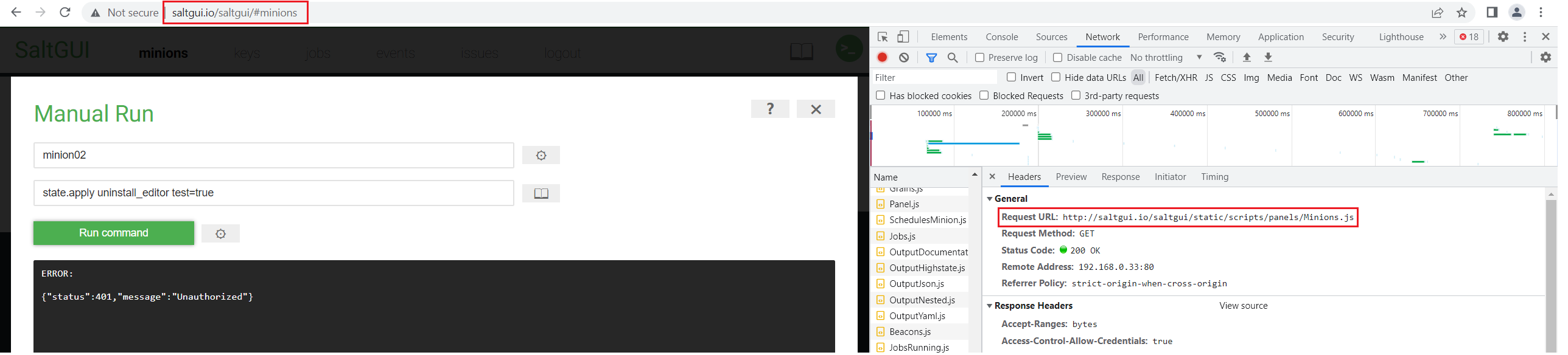This screenshot has height=355, width=1568.
Task: Check 3rd-party requests checkbox
Action: pyautogui.click(x=1076, y=95)
